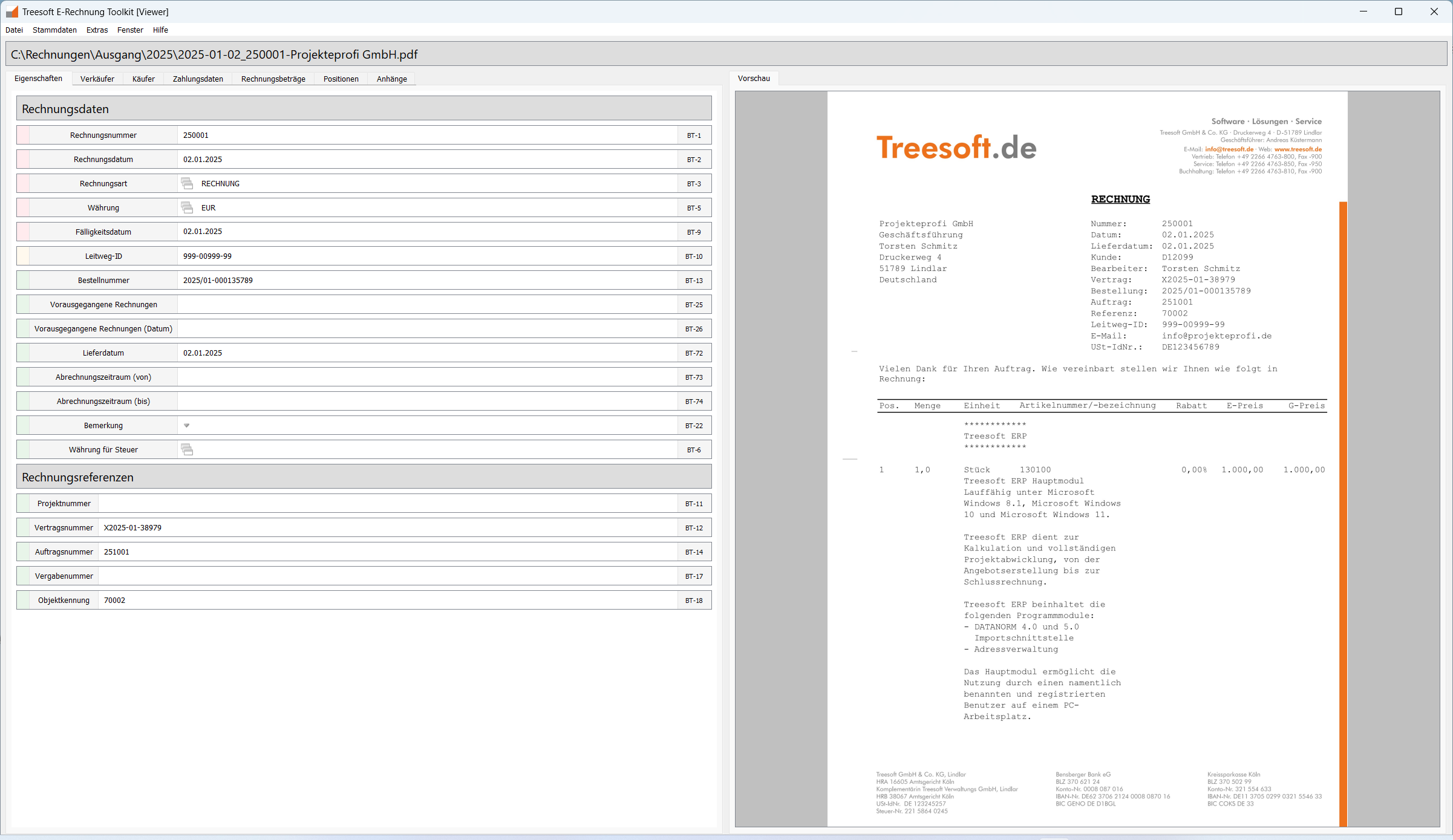1453x840 pixels.
Task: Click the Währung für Steuer list icon
Action: (187, 449)
